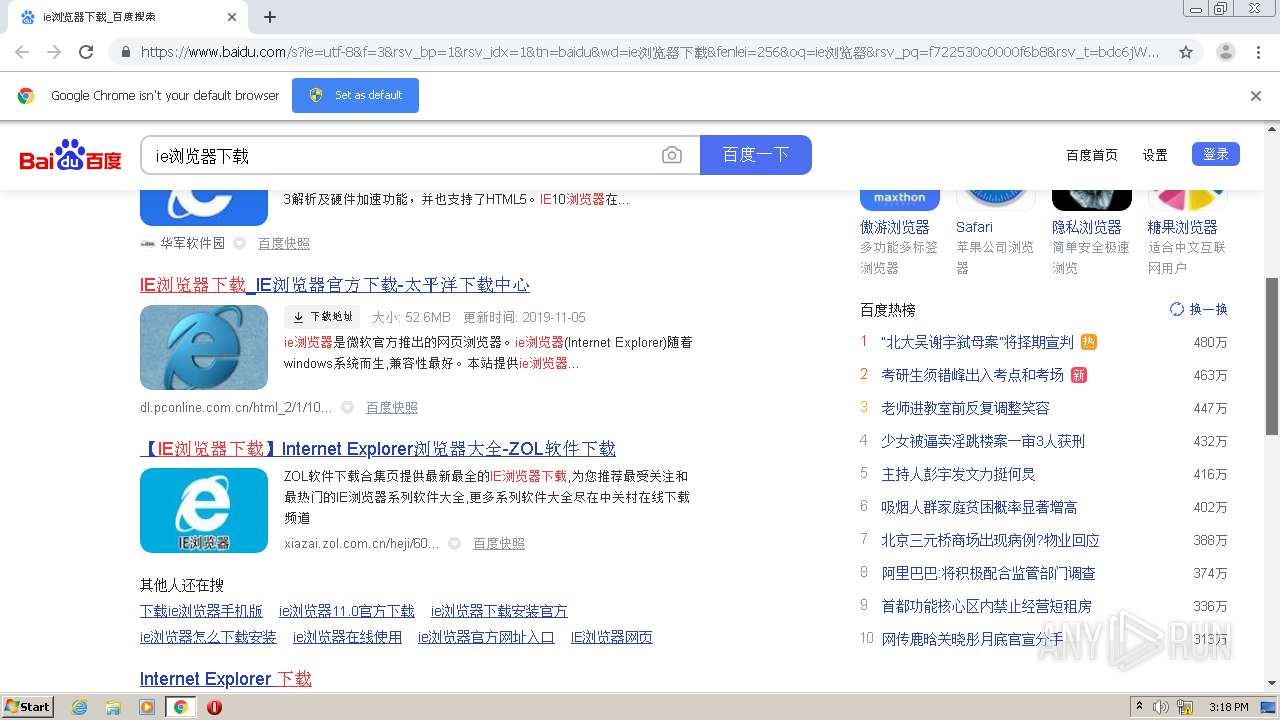The height and width of the screenshot is (720, 1280).
Task: Reload the page
Action: tap(86, 52)
